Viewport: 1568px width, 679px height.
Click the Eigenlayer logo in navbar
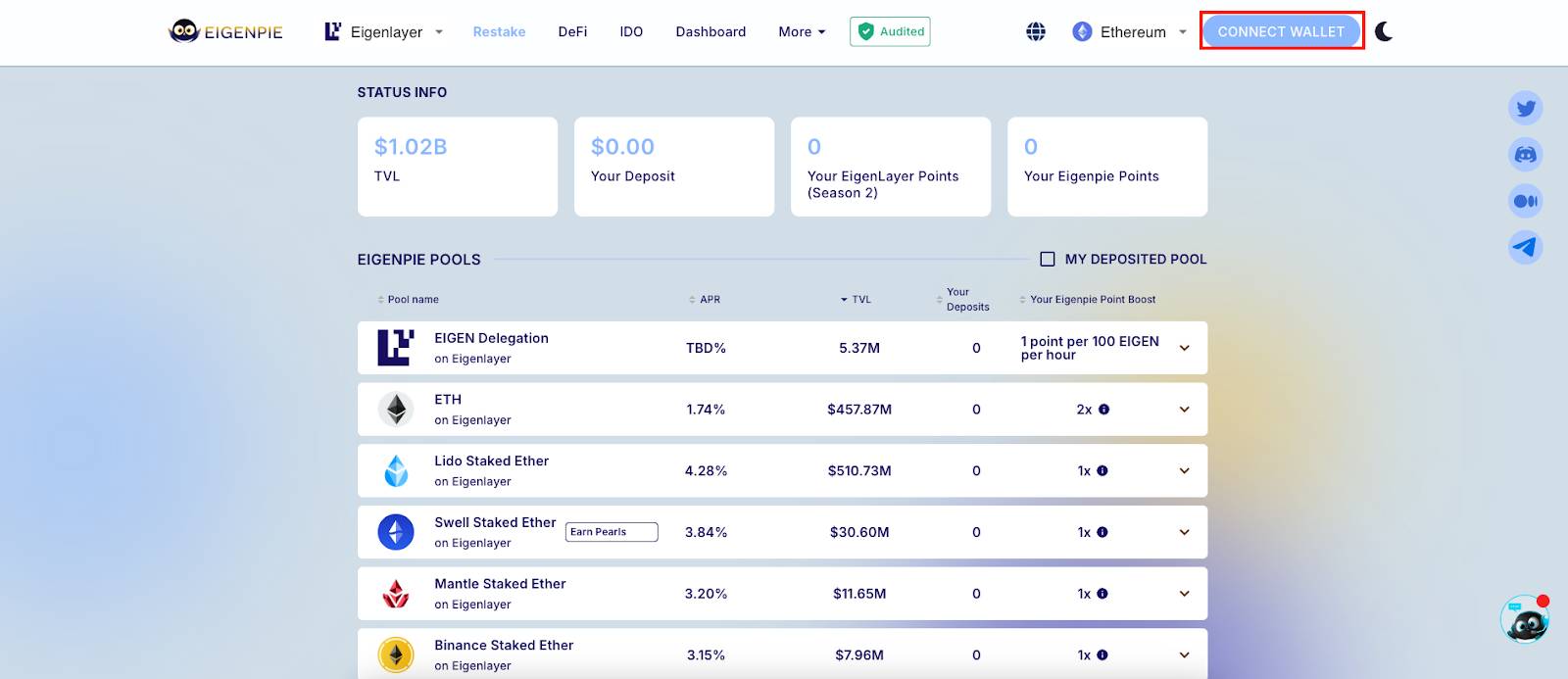tap(333, 31)
